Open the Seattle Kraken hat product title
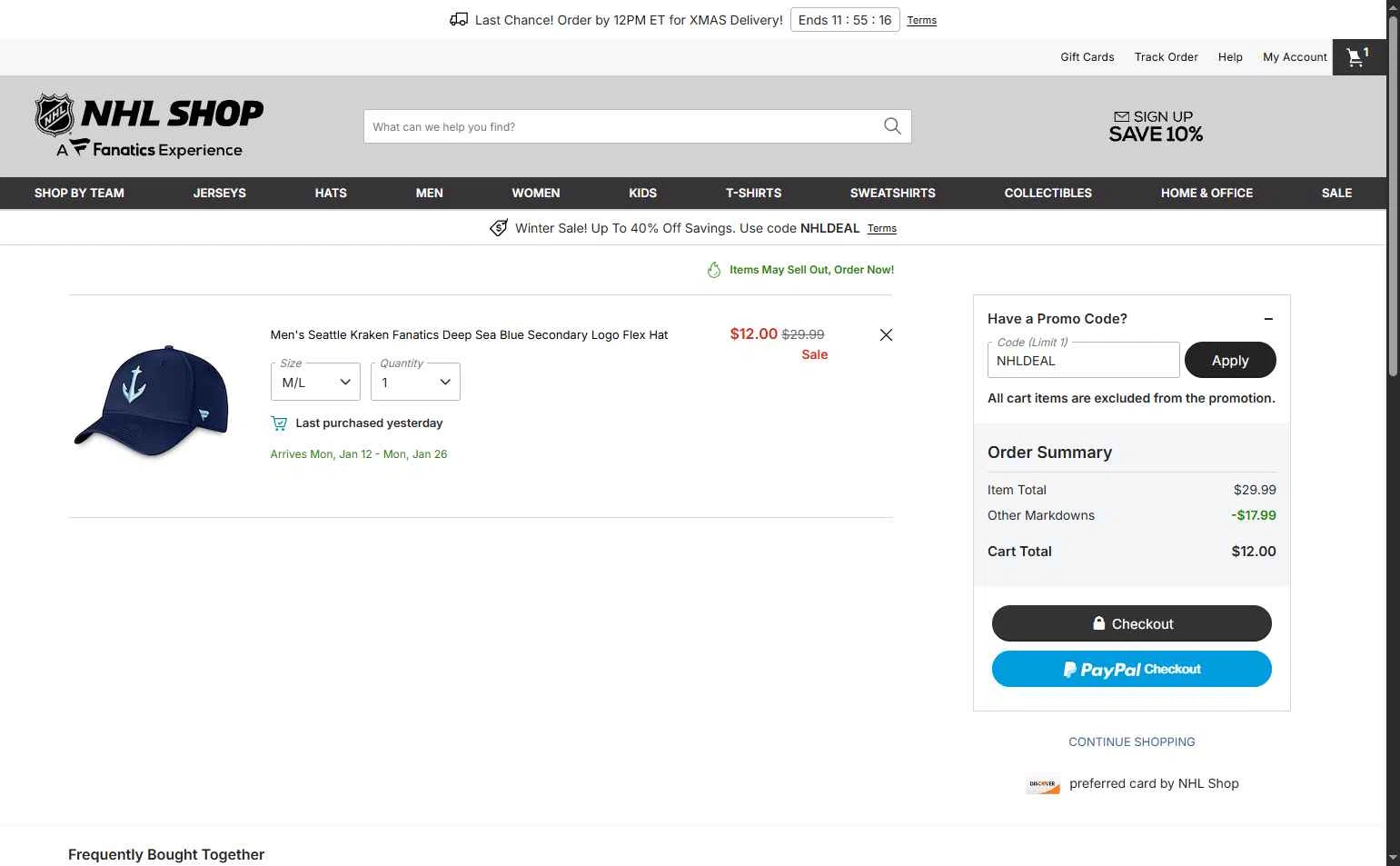Image resolution: width=1400 pixels, height=866 pixels. (469, 334)
